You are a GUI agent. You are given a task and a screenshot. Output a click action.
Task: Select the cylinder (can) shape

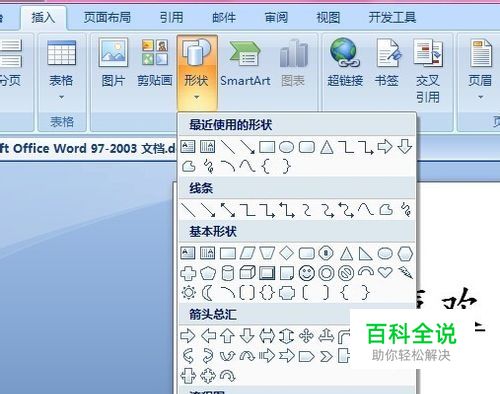228,273
